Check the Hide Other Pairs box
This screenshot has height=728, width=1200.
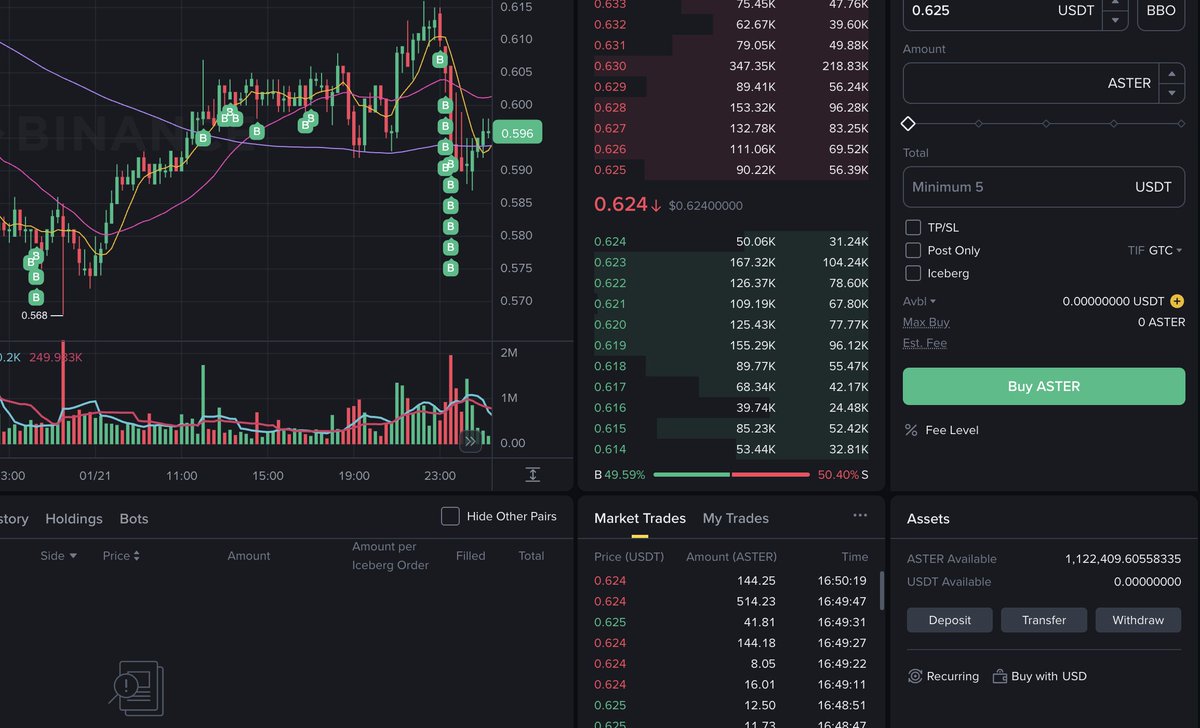pyautogui.click(x=451, y=516)
